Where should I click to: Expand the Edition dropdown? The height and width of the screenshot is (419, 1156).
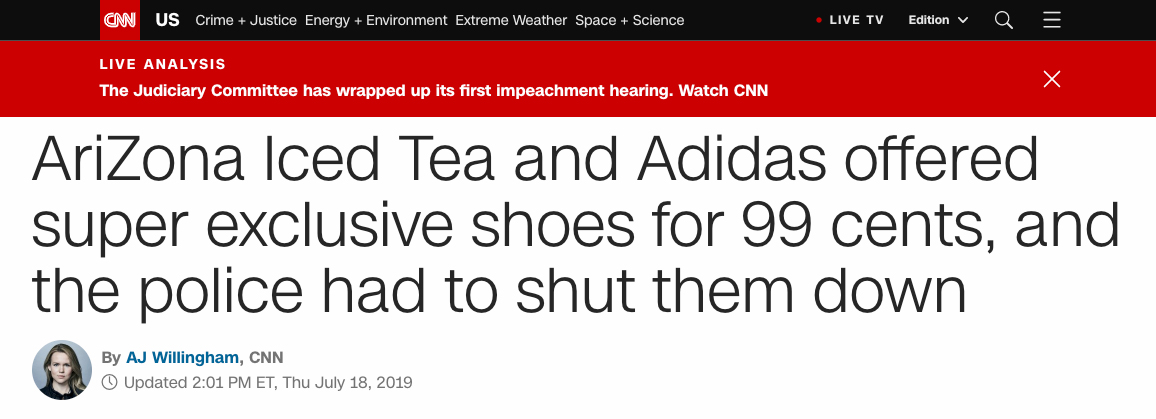tap(938, 20)
